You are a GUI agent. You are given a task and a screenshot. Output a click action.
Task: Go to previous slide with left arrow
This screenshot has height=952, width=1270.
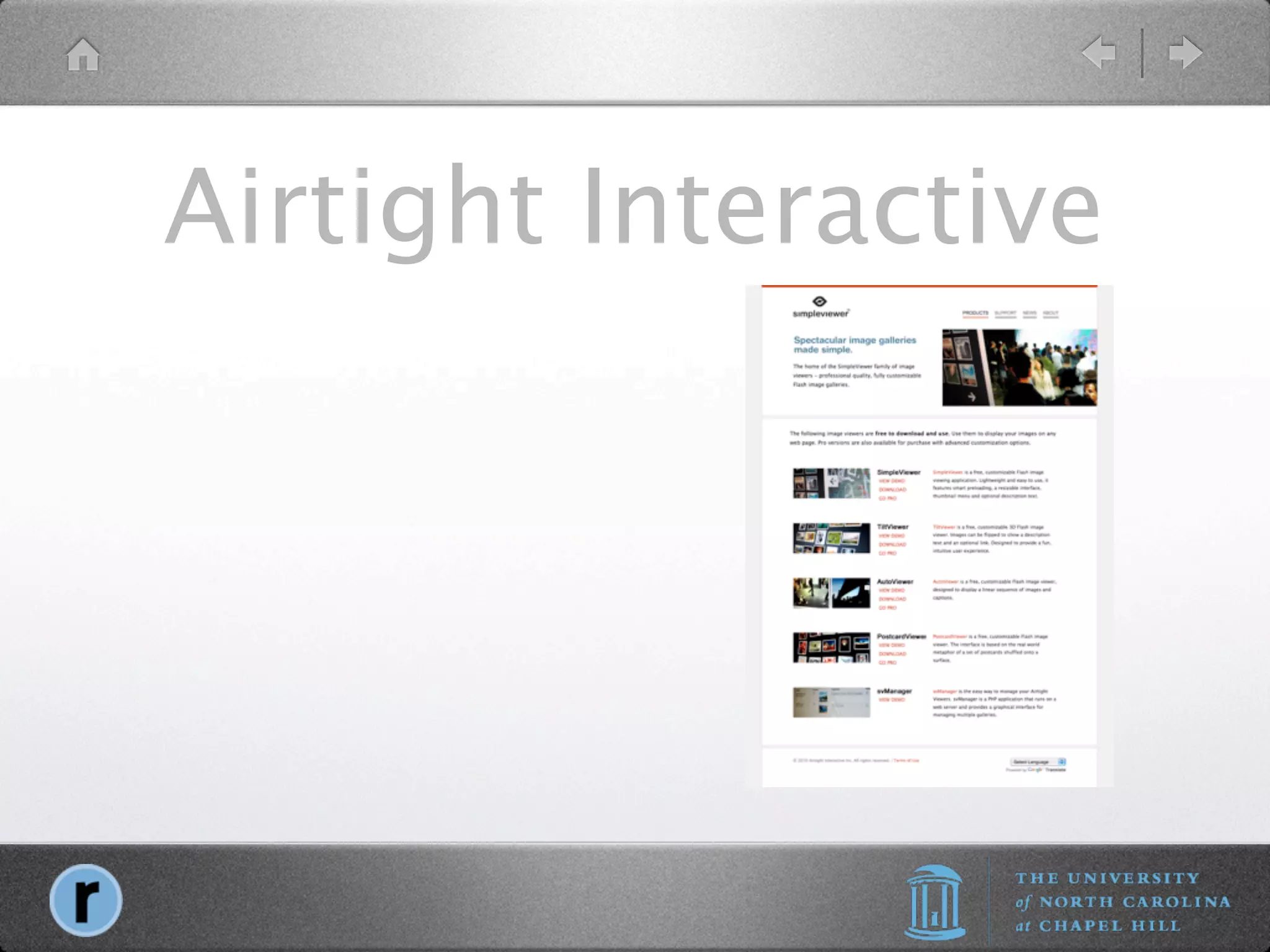point(1098,53)
